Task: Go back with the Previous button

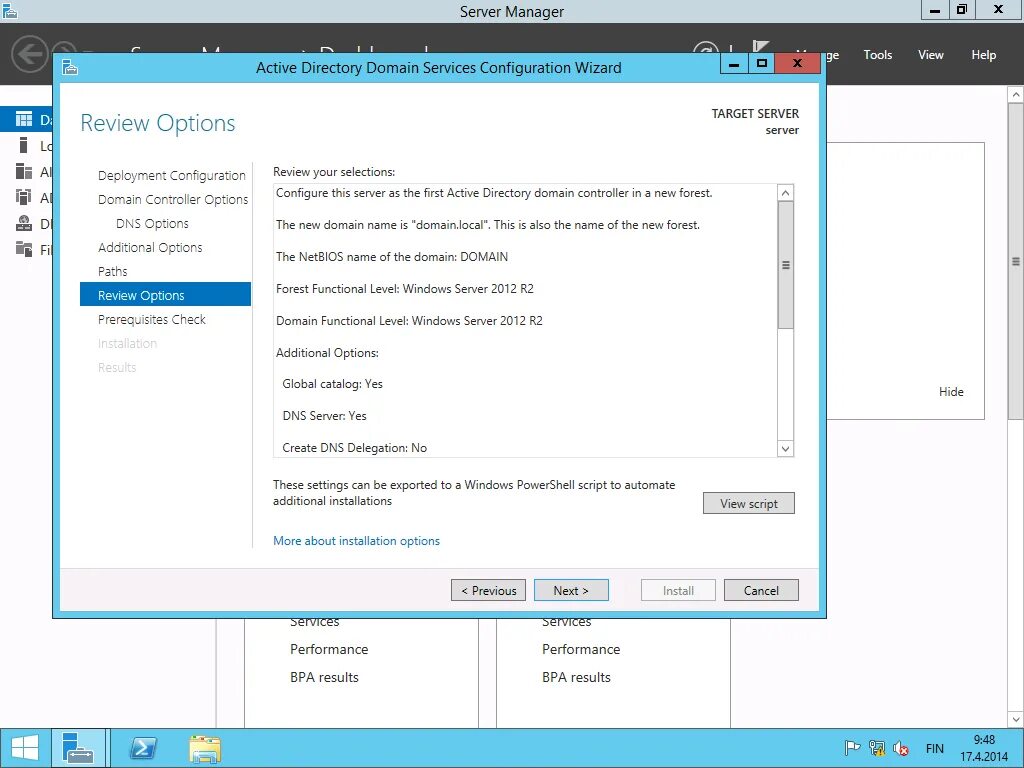Action: pos(488,590)
